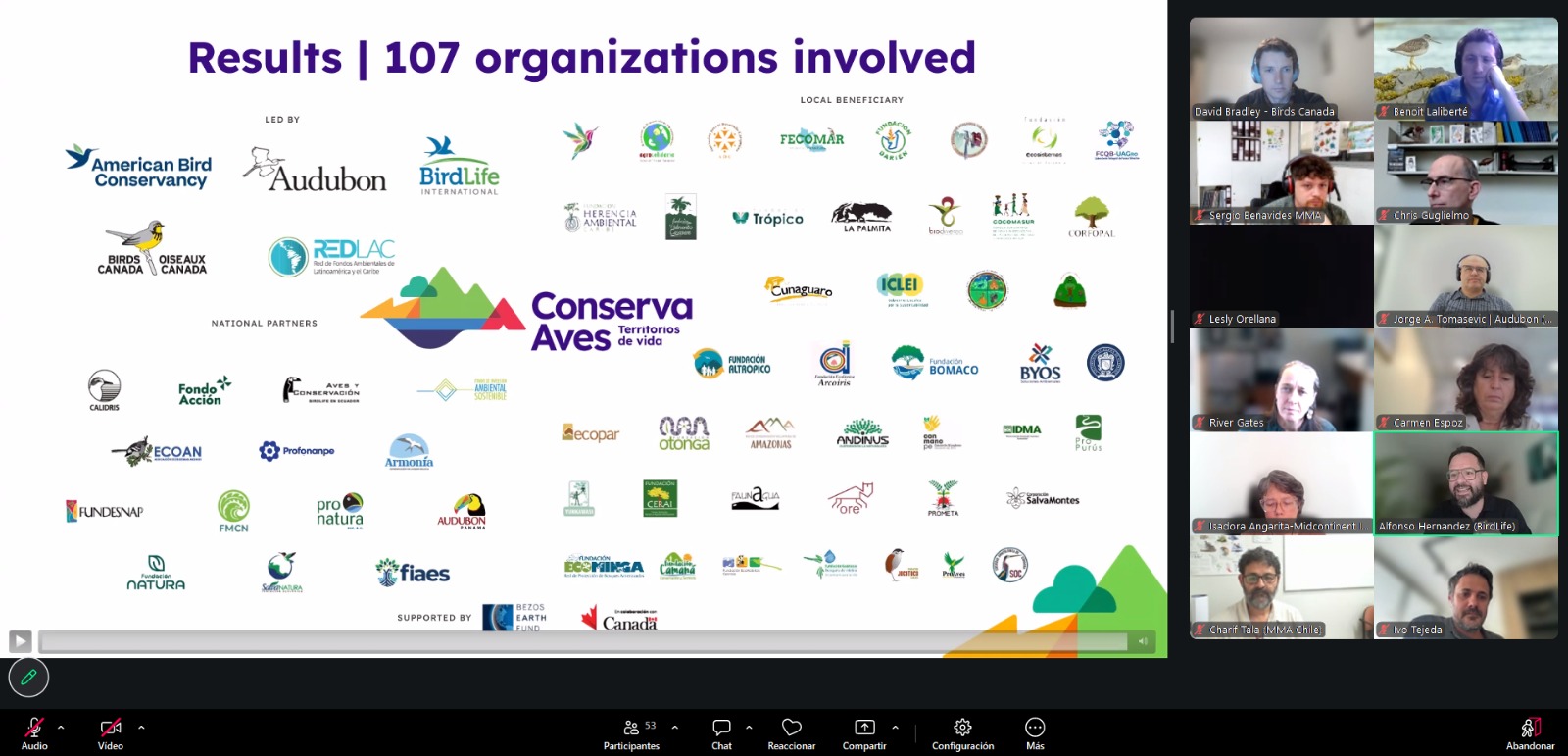Open Configuración settings
1568x756 pixels.
(x=962, y=732)
